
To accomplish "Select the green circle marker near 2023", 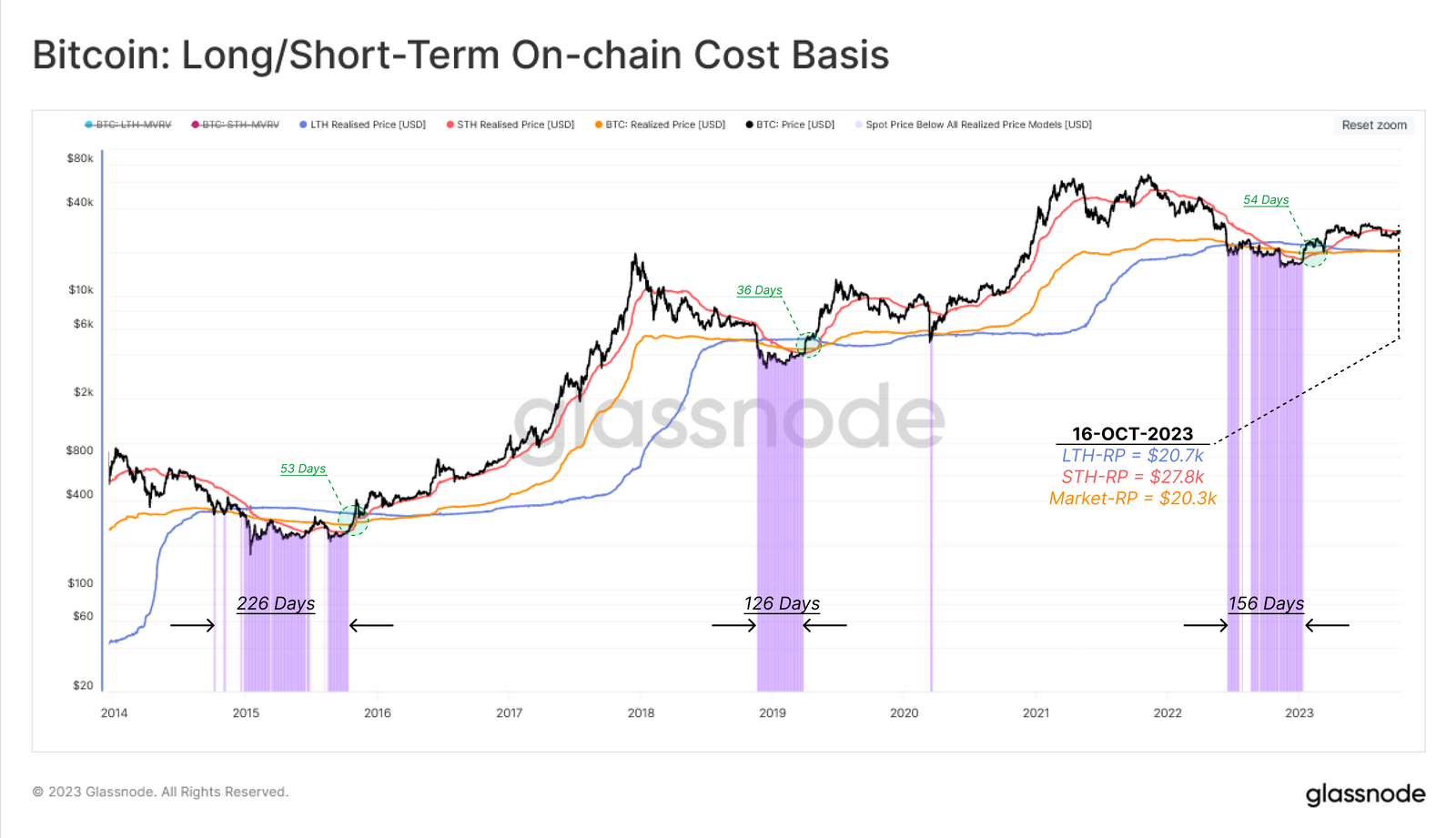I will coord(1314,252).
